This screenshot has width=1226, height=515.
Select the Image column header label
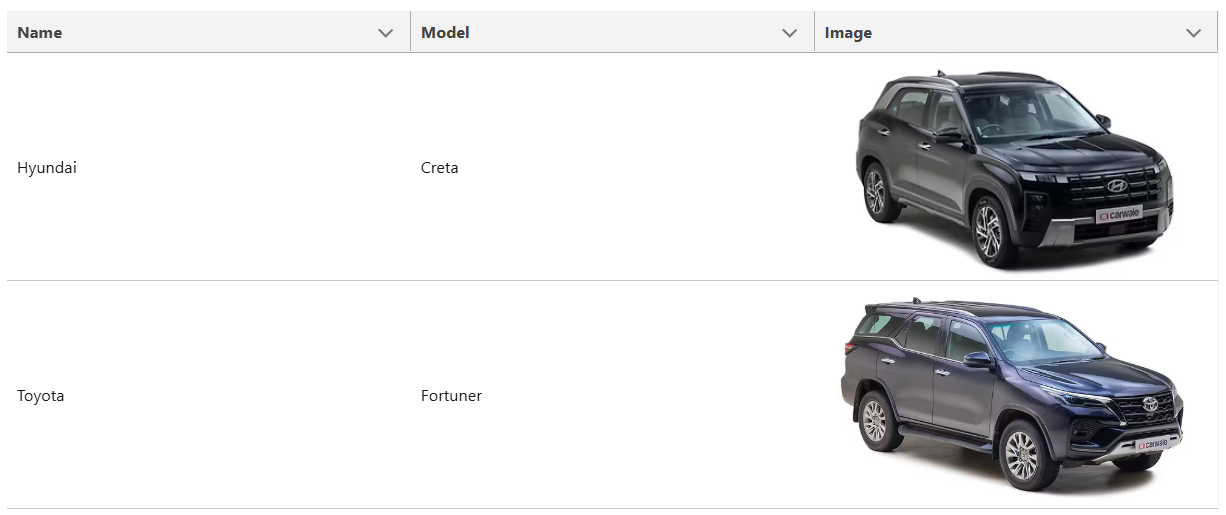click(x=848, y=33)
